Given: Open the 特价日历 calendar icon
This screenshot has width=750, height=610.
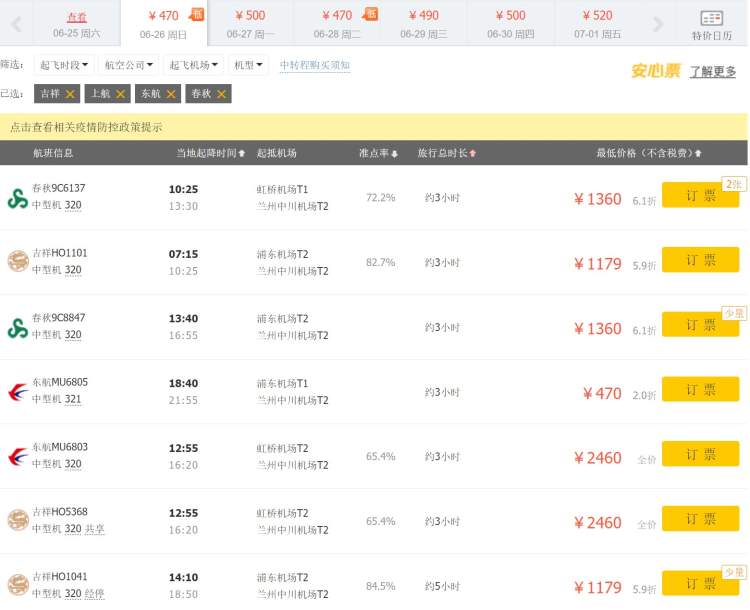Looking at the screenshot, I should click(x=711, y=18).
